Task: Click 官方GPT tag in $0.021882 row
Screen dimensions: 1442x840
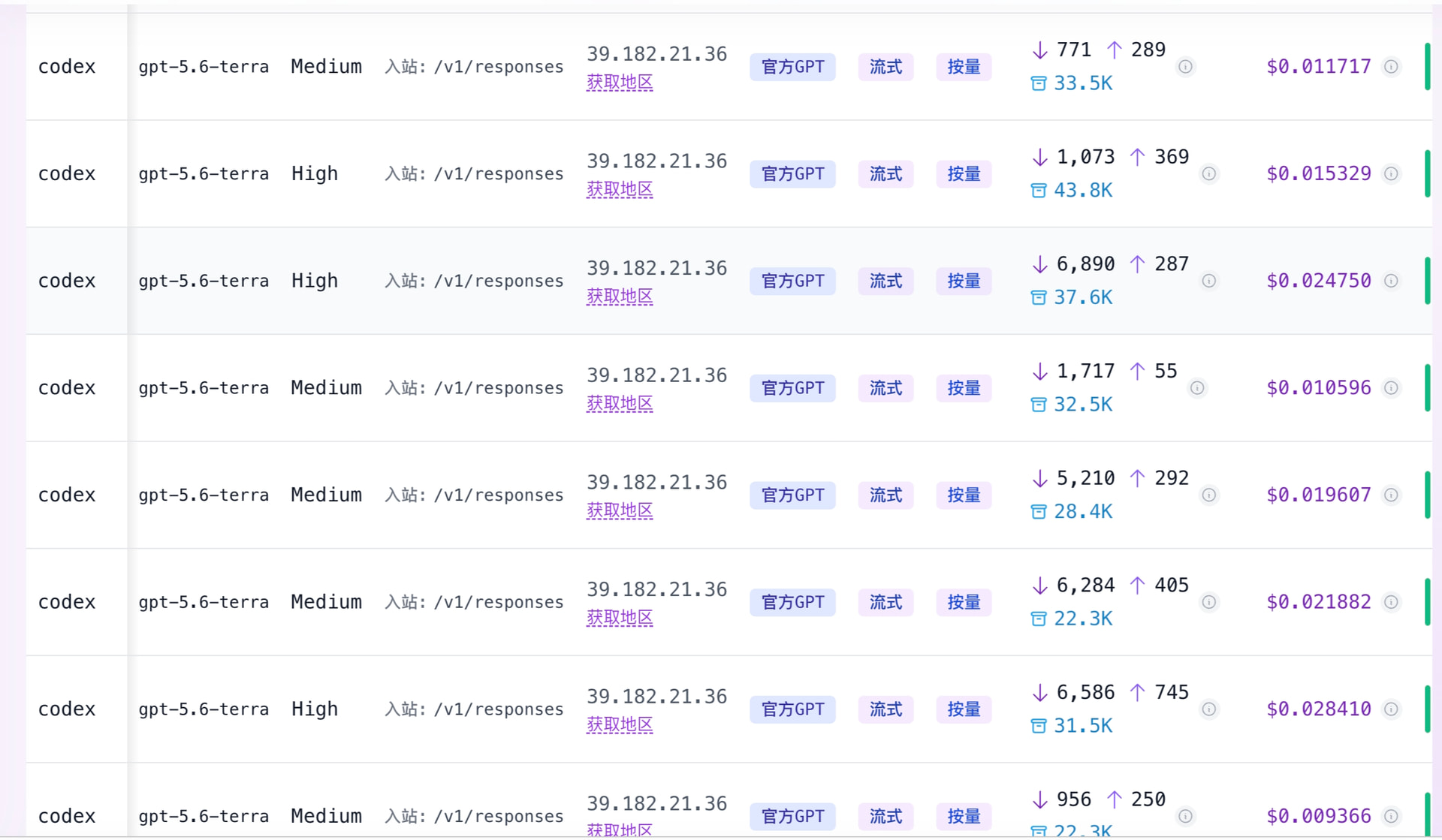Action: 792,602
